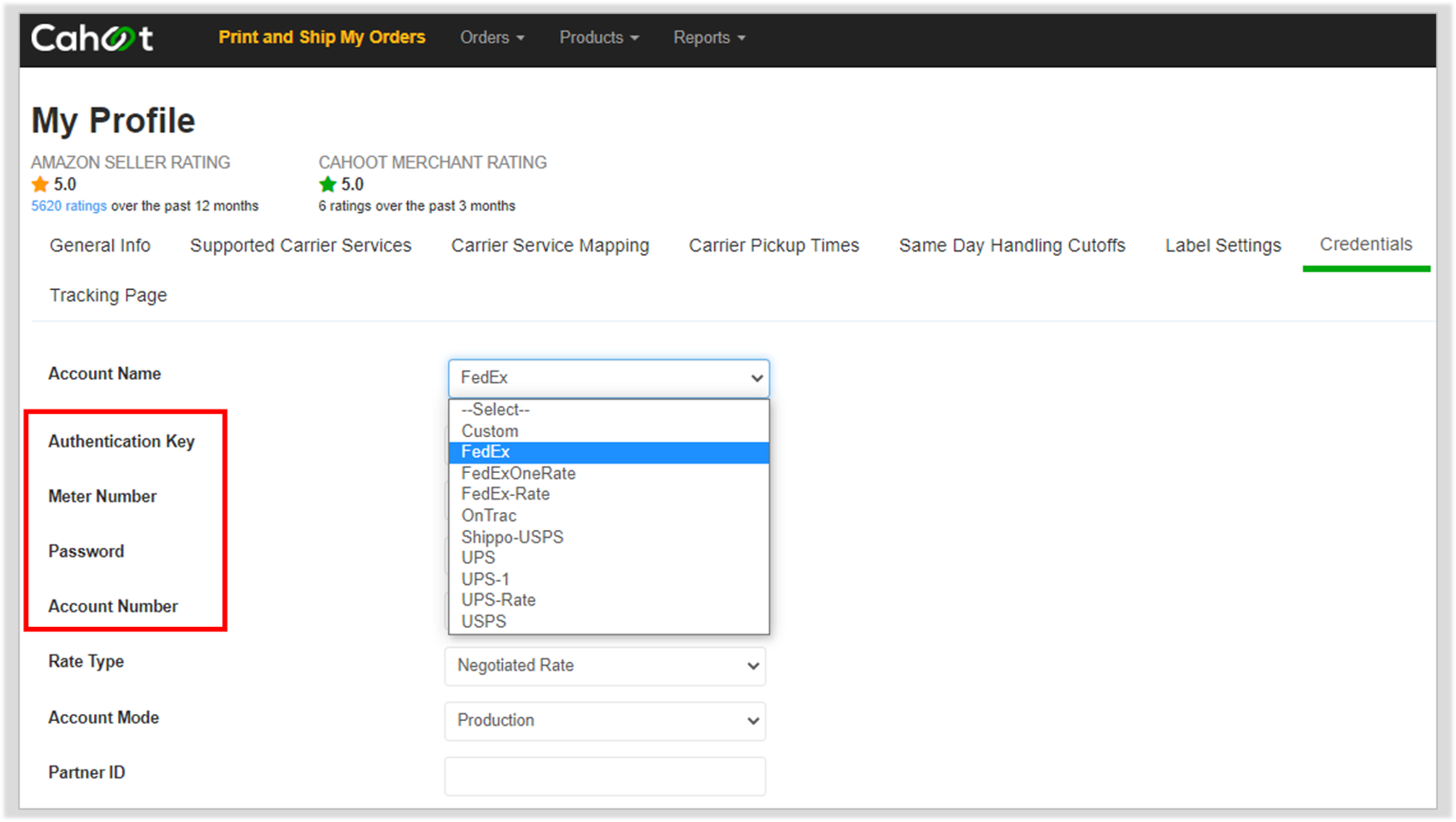
Task: Go to Carrier Pickup Times tab
Action: (x=774, y=245)
